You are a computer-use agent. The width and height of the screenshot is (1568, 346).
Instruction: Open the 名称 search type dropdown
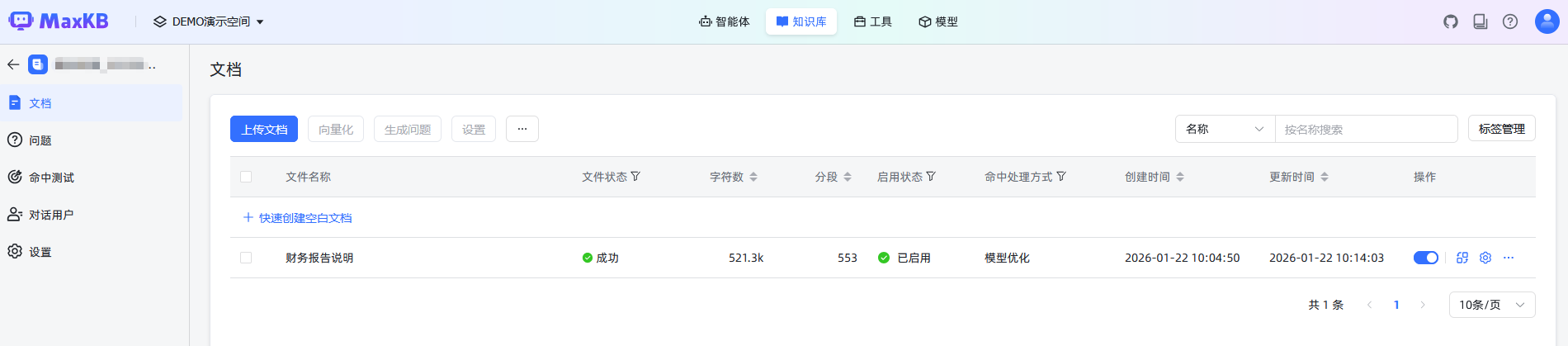(x=1225, y=129)
